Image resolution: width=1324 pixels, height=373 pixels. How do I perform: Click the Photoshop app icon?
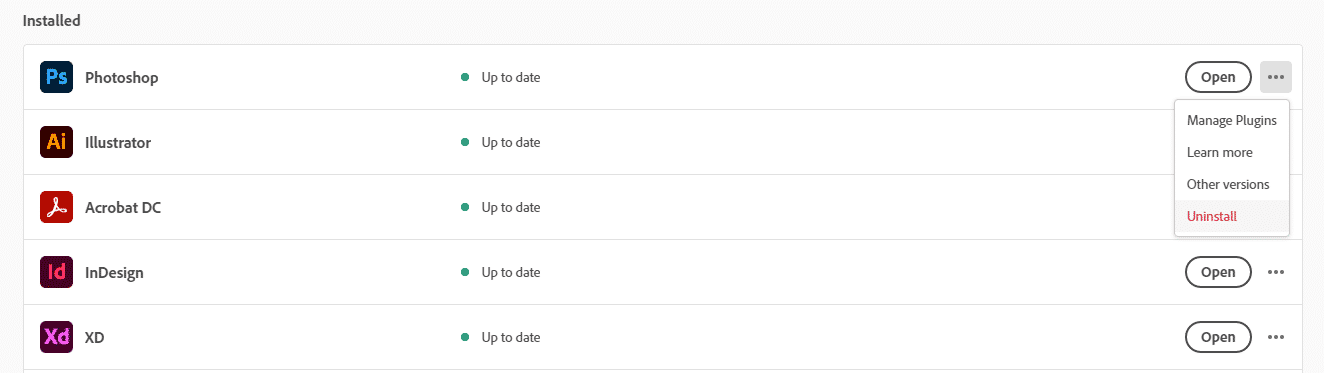coord(56,77)
